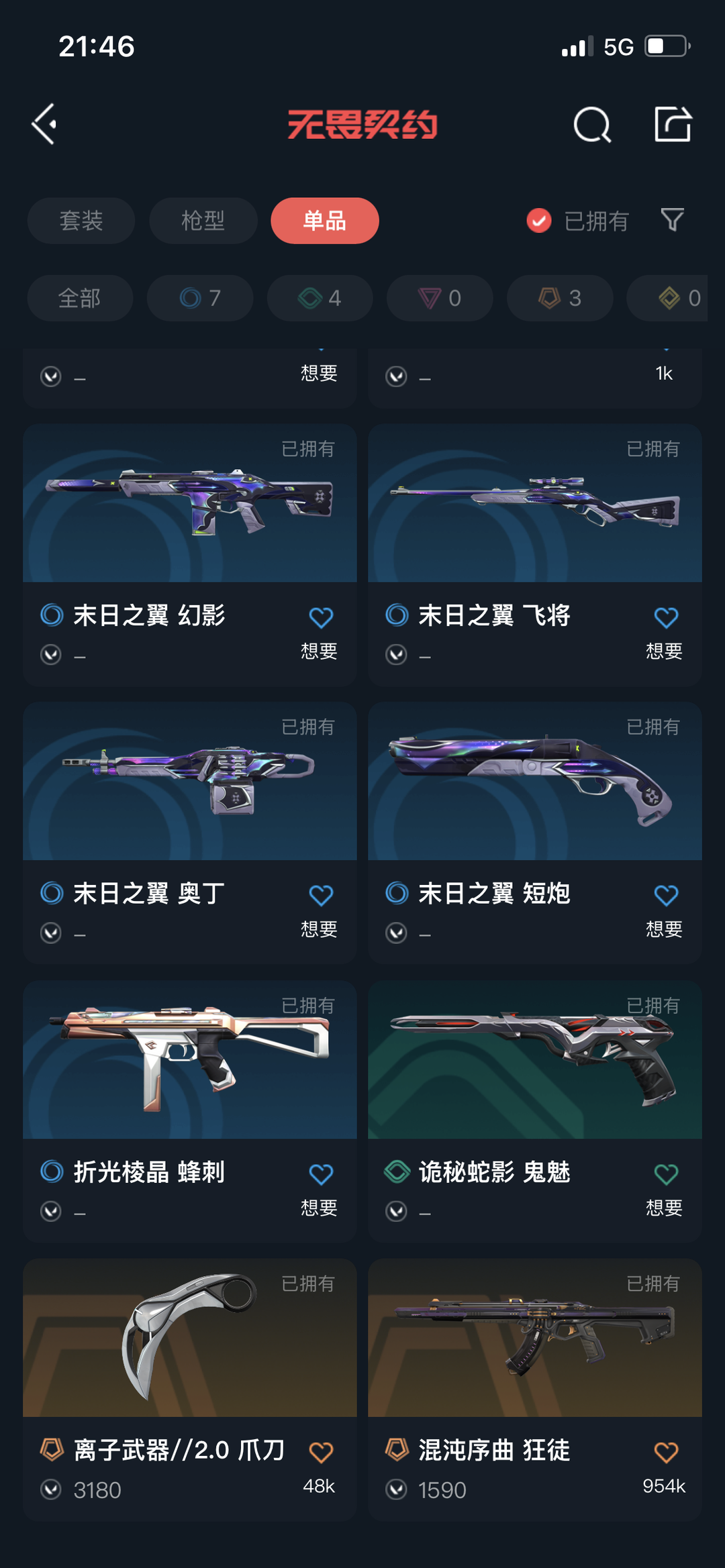Open the search magnifier icon
The width and height of the screenshot is (725, 1568).
[592, 124]
